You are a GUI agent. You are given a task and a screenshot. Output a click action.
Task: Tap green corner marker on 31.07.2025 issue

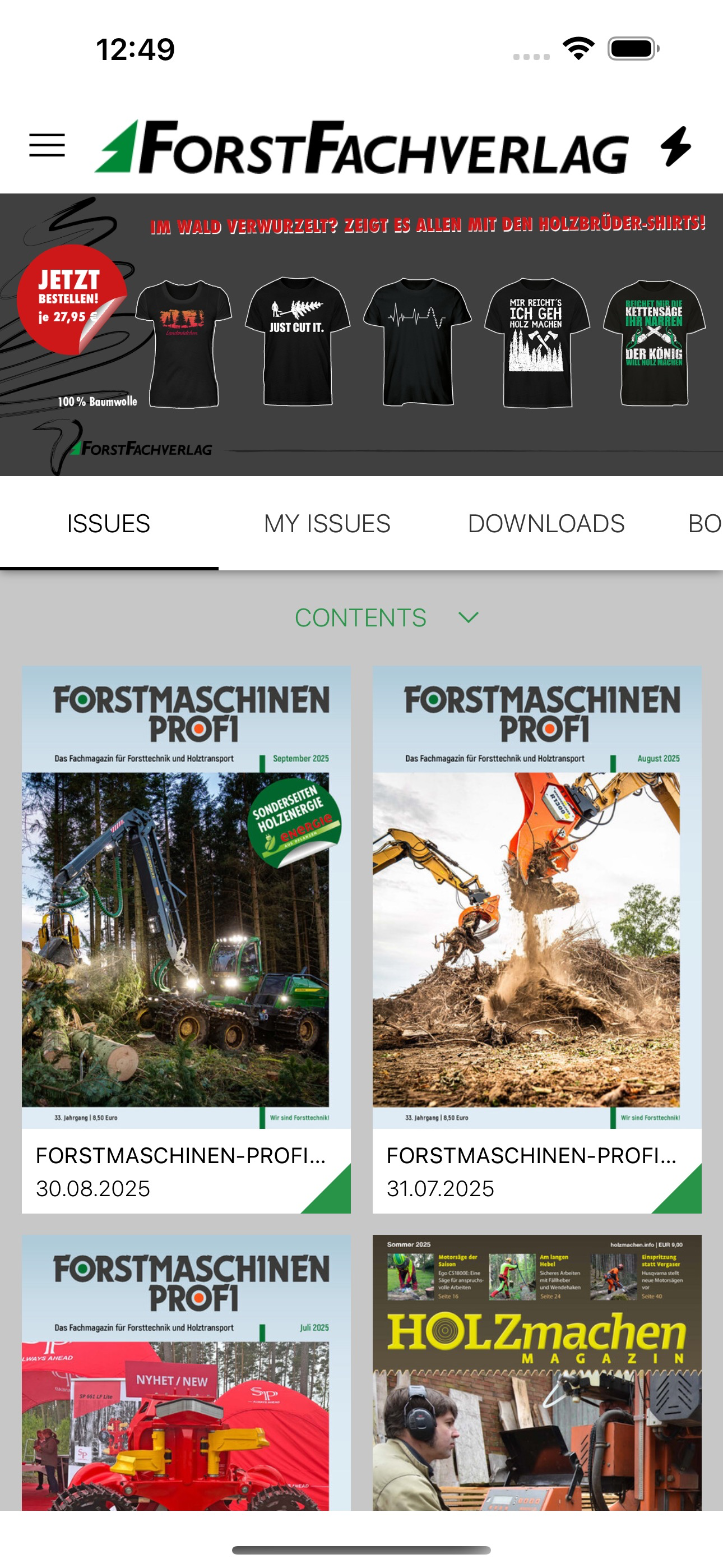pos(685,1196)
